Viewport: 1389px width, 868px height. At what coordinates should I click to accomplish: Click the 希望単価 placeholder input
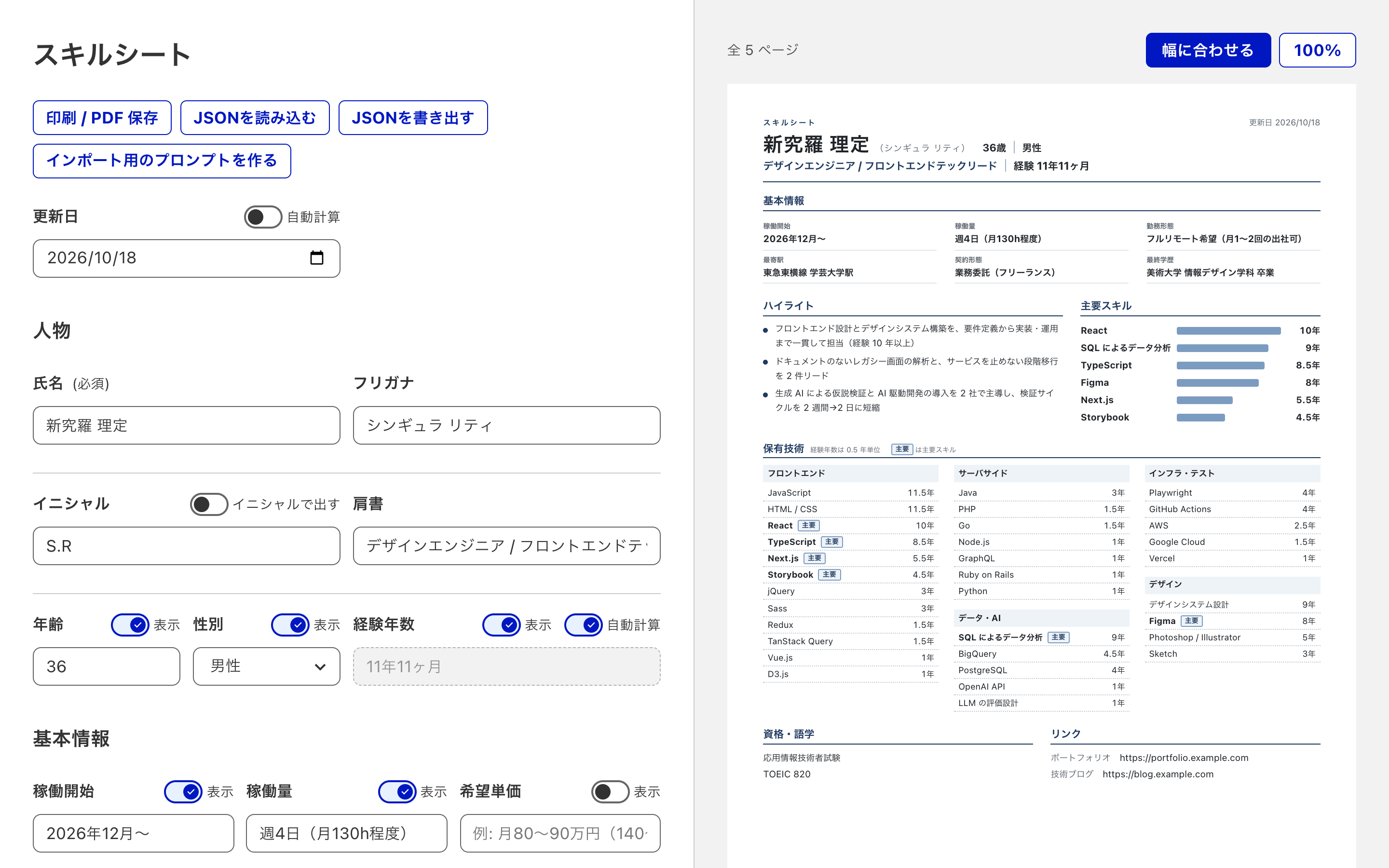560,833
